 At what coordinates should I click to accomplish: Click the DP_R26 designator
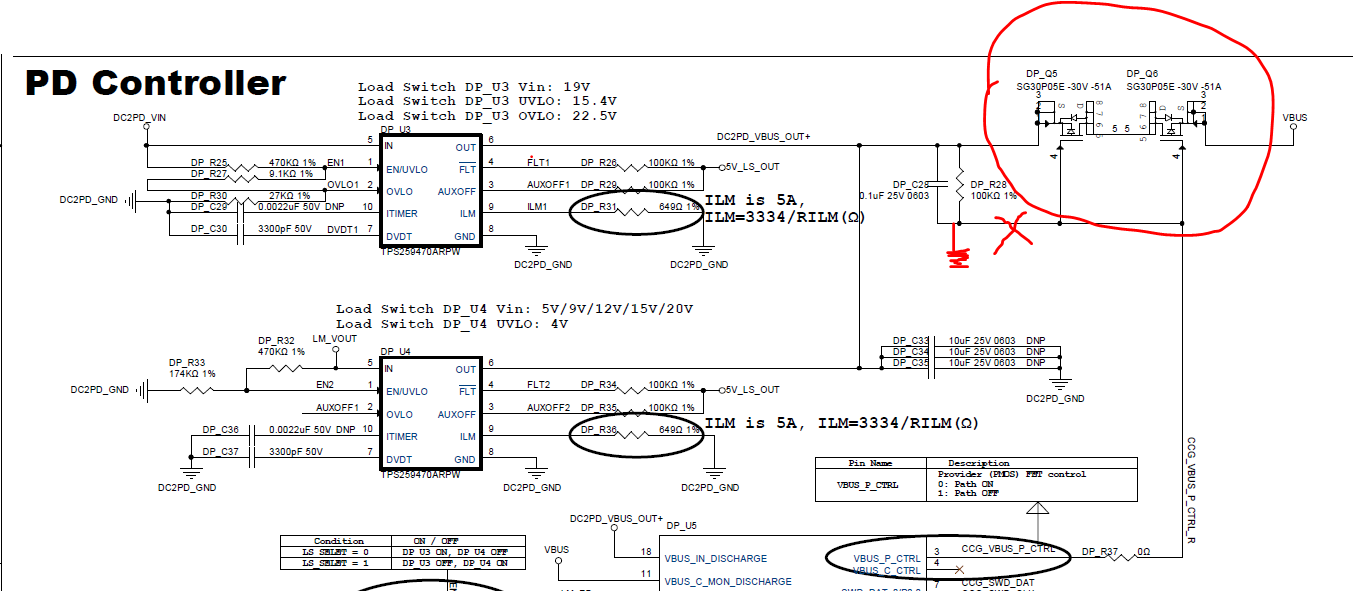(599, 162)
